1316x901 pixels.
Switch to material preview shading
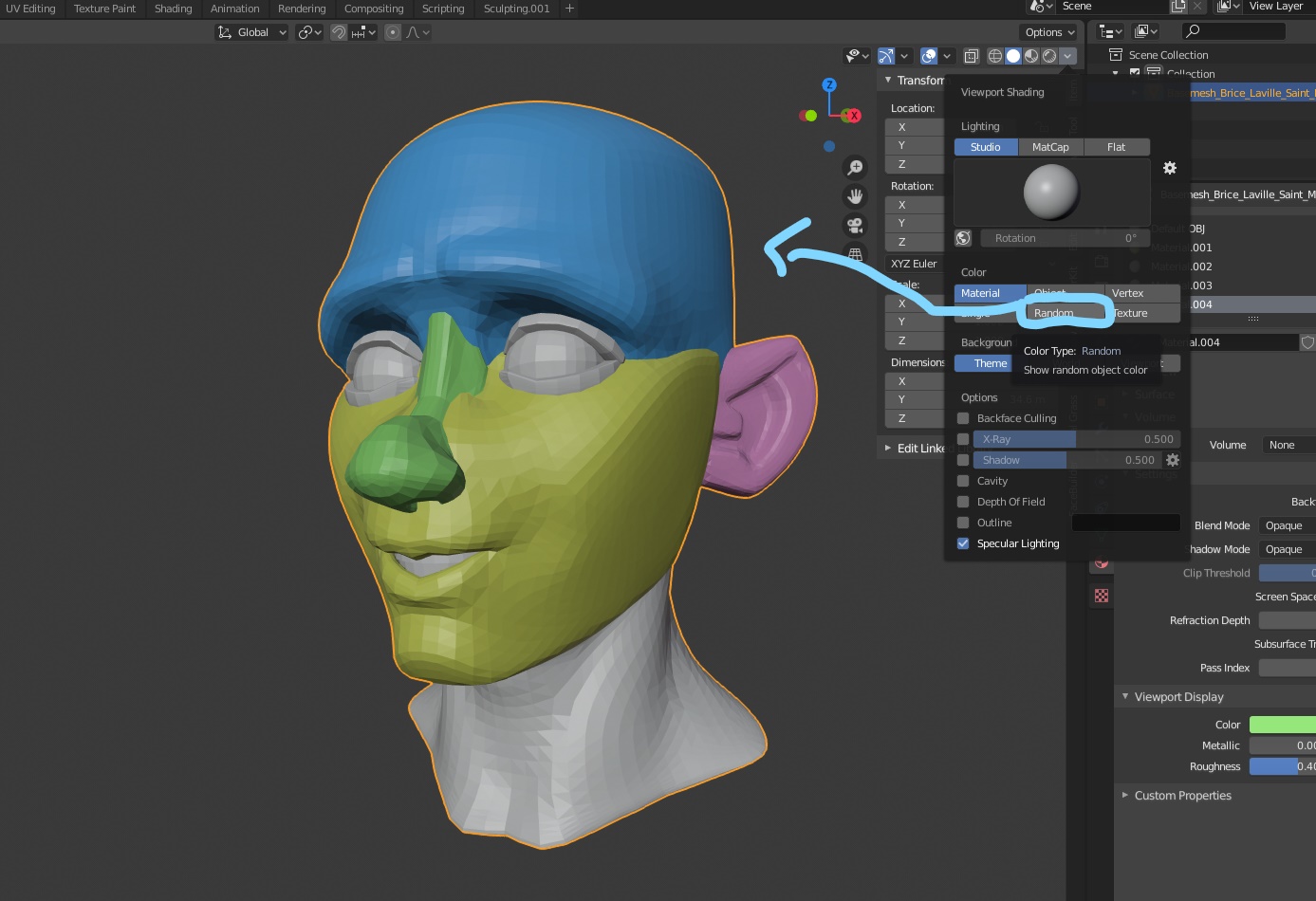1031,56
